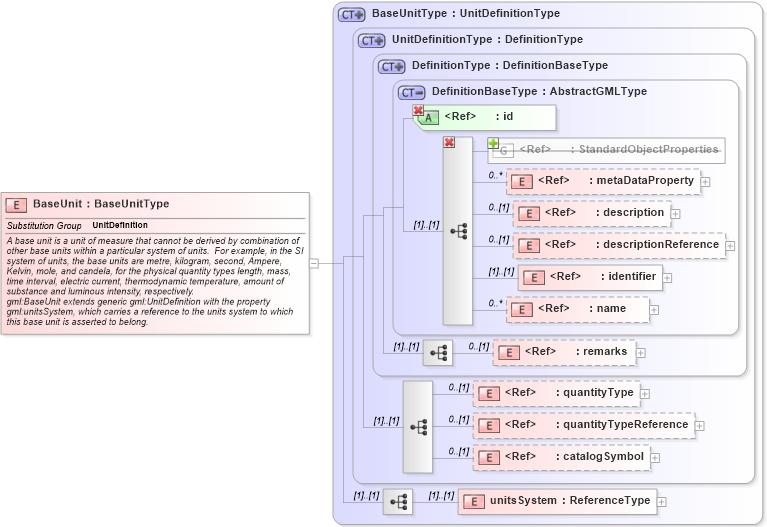Click the E icon of name element
Image resolution: width=767 pixels, height=527 pixels.
(x=521, y=310)
